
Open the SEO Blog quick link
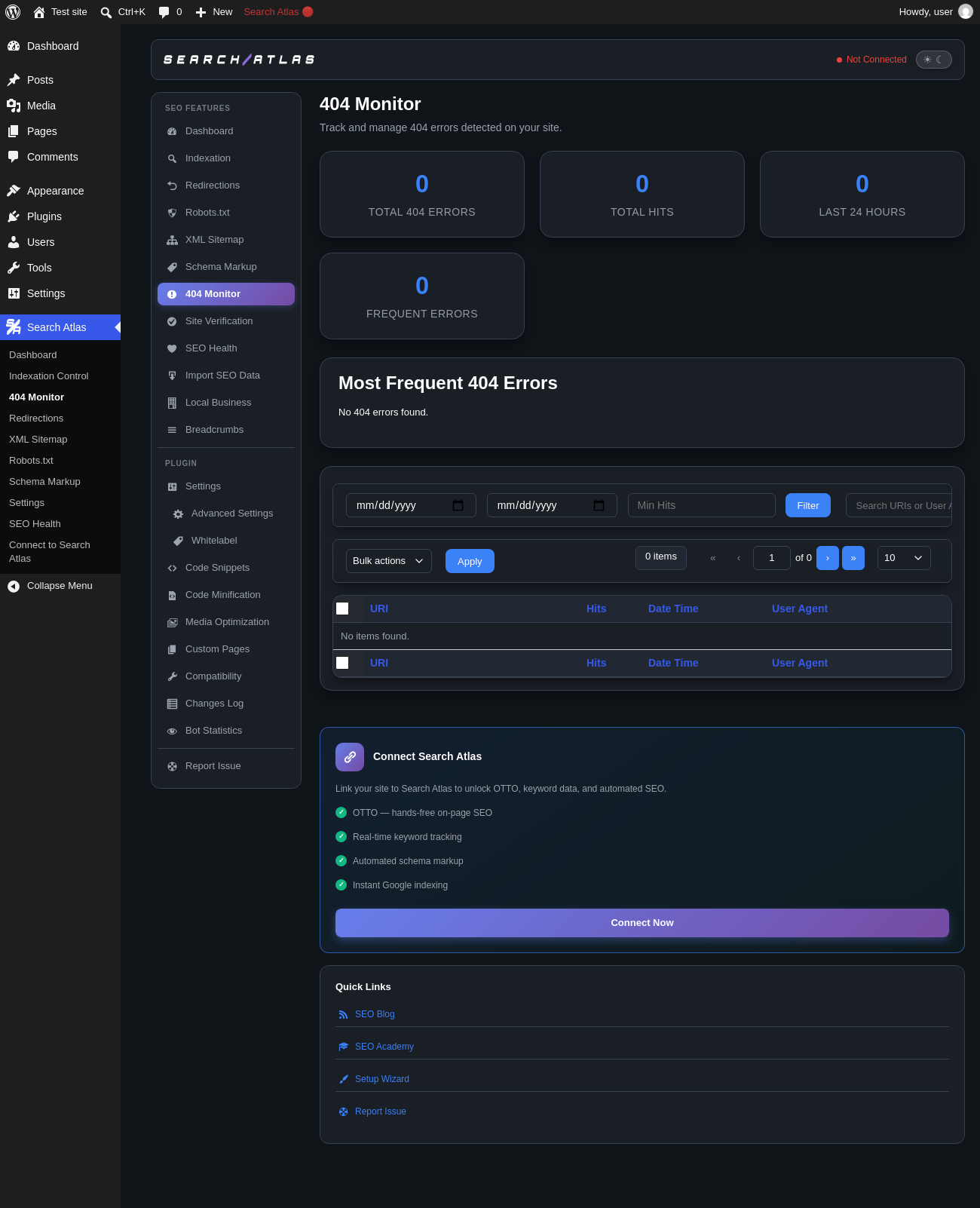point(375,1014)
